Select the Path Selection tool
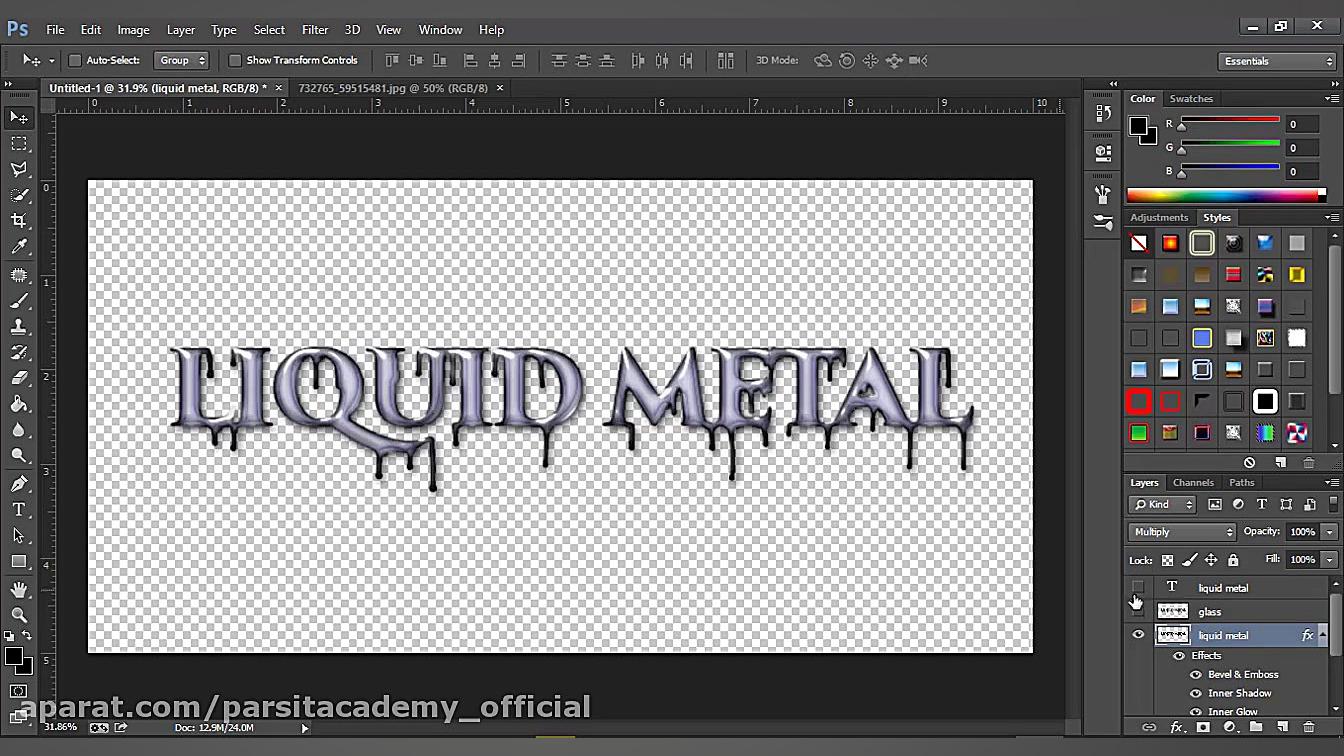1344x756 pixels. pyautogui.click(x=19, y=536)
